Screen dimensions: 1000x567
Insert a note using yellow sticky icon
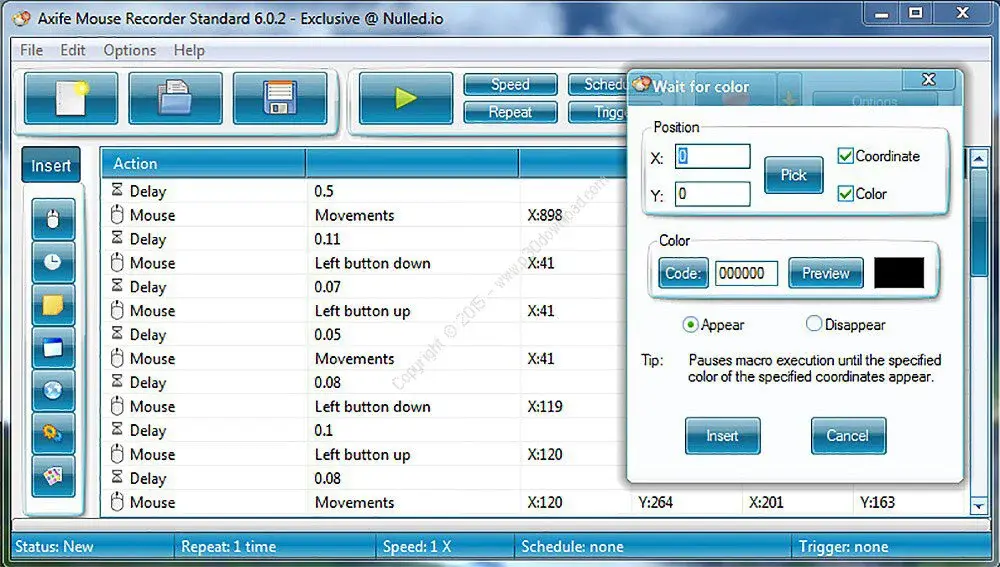(53, 305)
